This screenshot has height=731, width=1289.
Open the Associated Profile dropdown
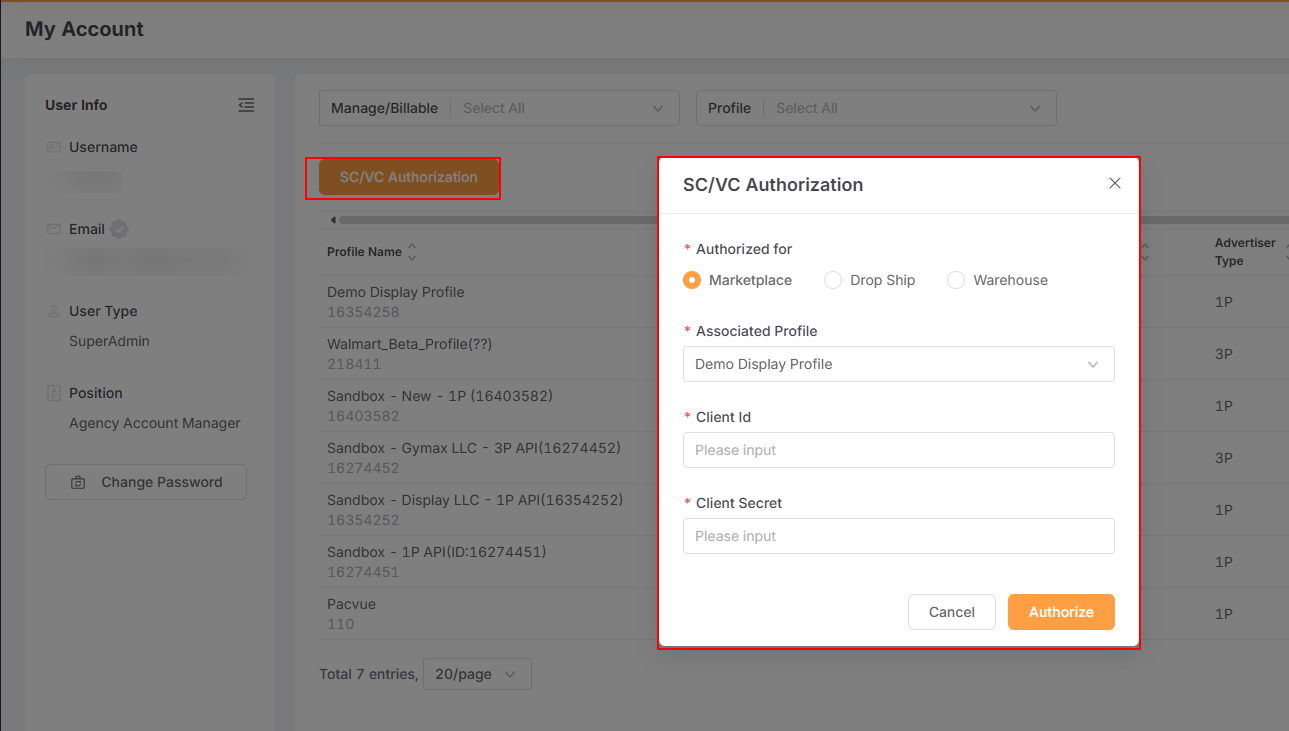tap(898, 364)
